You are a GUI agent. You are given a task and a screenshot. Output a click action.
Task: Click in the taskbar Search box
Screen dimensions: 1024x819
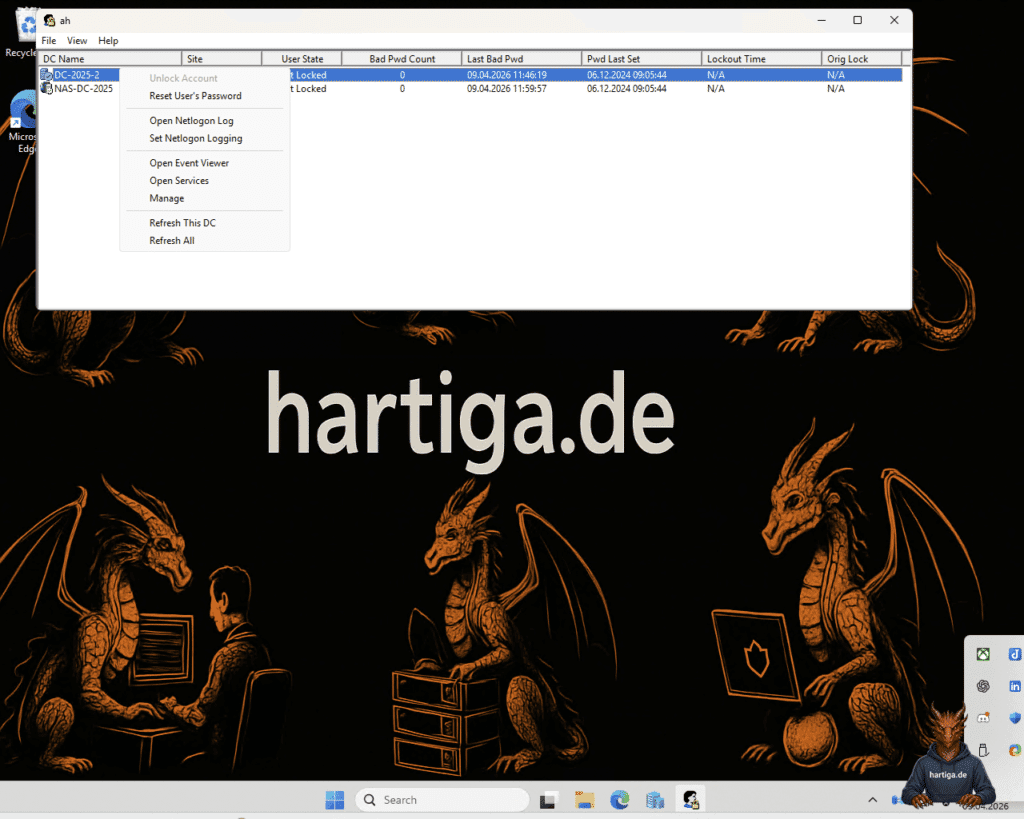tap(442, 799)
